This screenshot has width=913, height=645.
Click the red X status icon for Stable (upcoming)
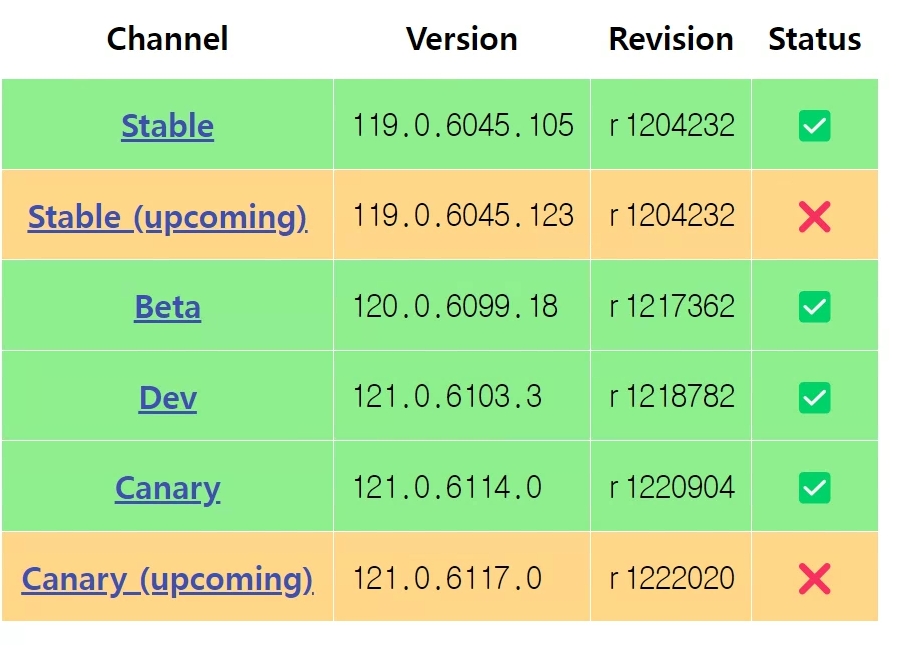click(x=815, y=217)
